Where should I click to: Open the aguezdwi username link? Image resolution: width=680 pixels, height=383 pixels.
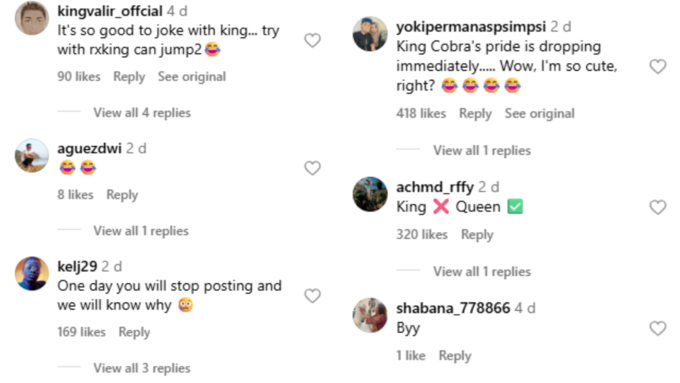(x=89, y=148)
